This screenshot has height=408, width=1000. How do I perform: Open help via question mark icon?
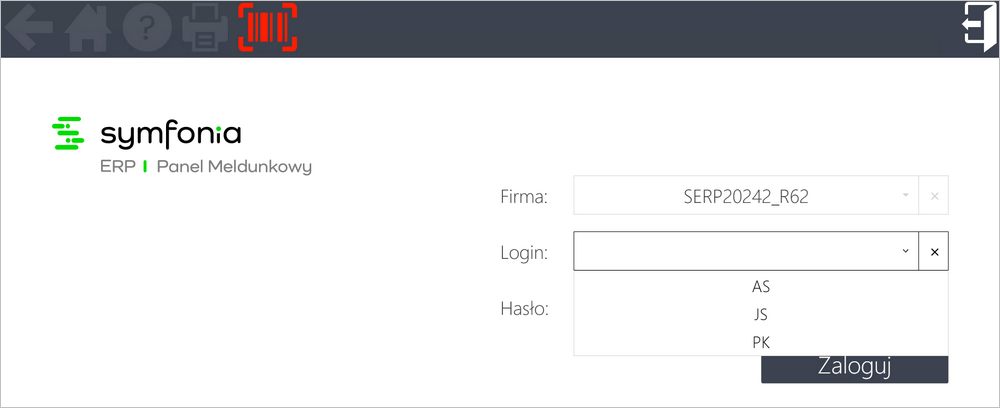(x=147, y=28)
